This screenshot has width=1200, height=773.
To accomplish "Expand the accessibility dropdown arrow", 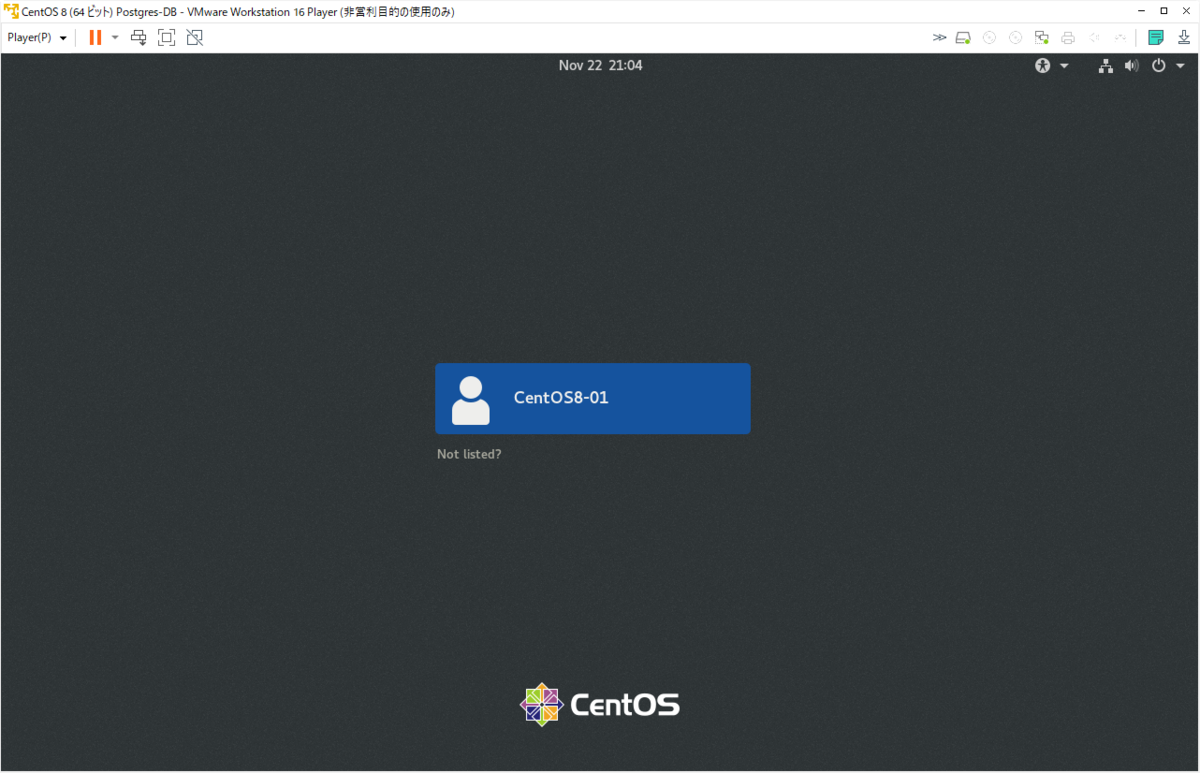I will (1064, 66).
